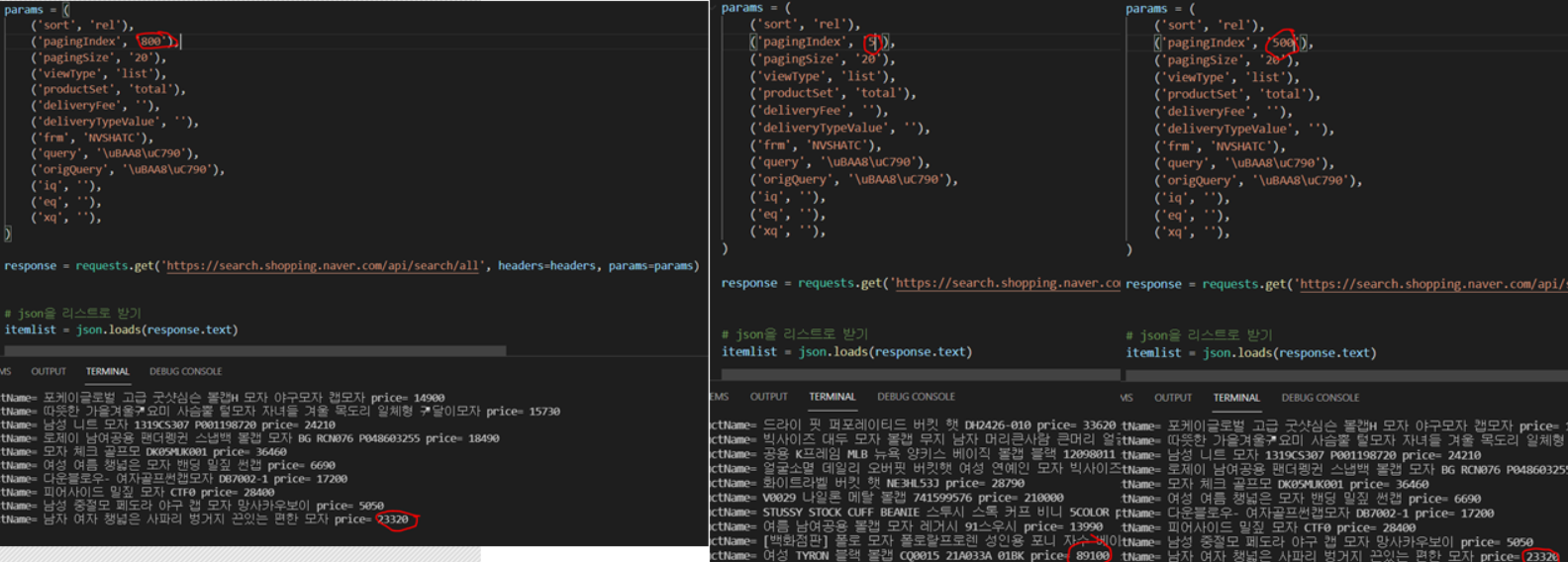This screenshot has height=562, width=1568.
Task: Click '# json' comment line in middle editor
Action: point(794,334)
